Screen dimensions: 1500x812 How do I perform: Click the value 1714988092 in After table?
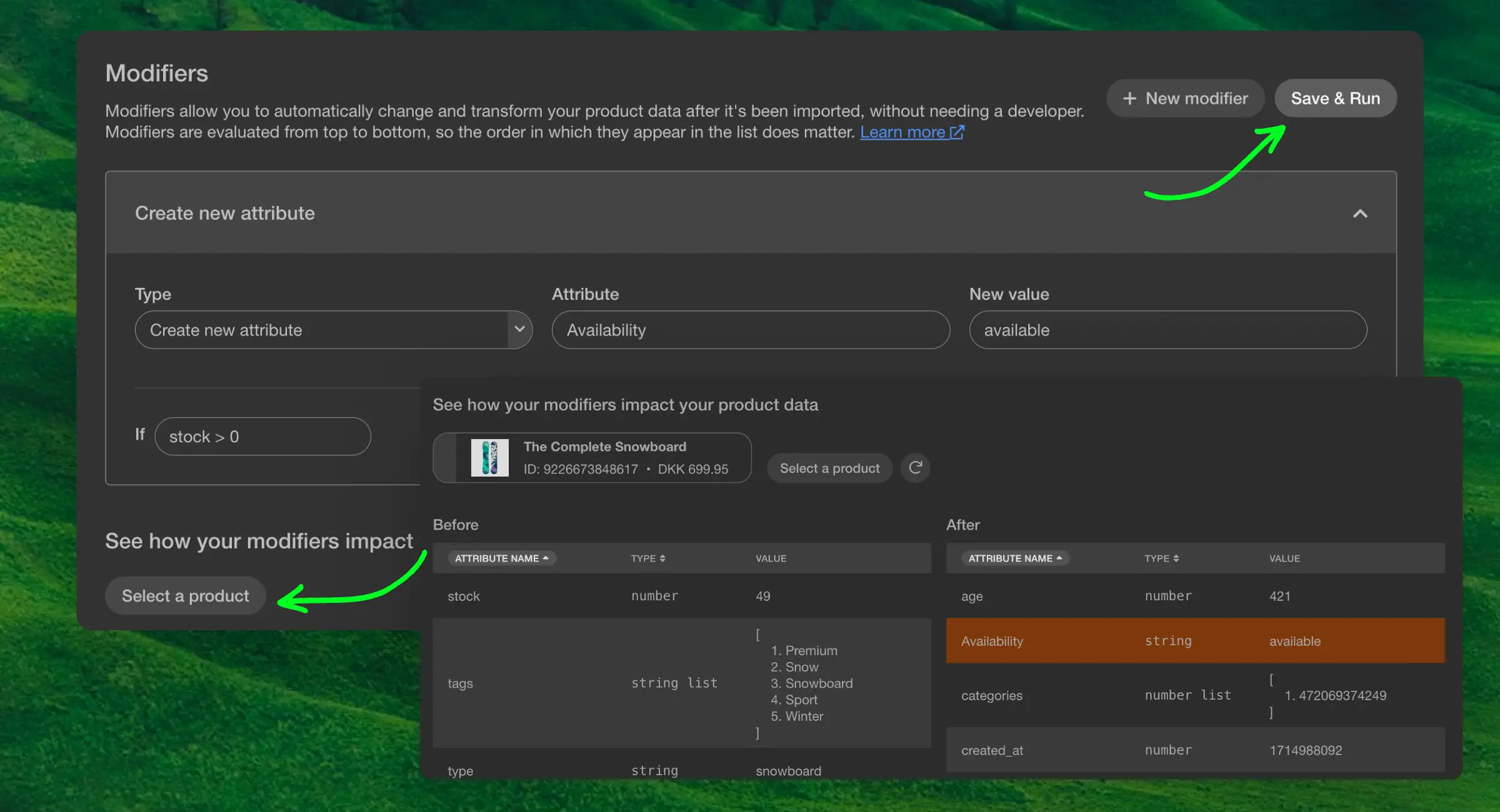pyautogui.click(x=1306, y=750)
